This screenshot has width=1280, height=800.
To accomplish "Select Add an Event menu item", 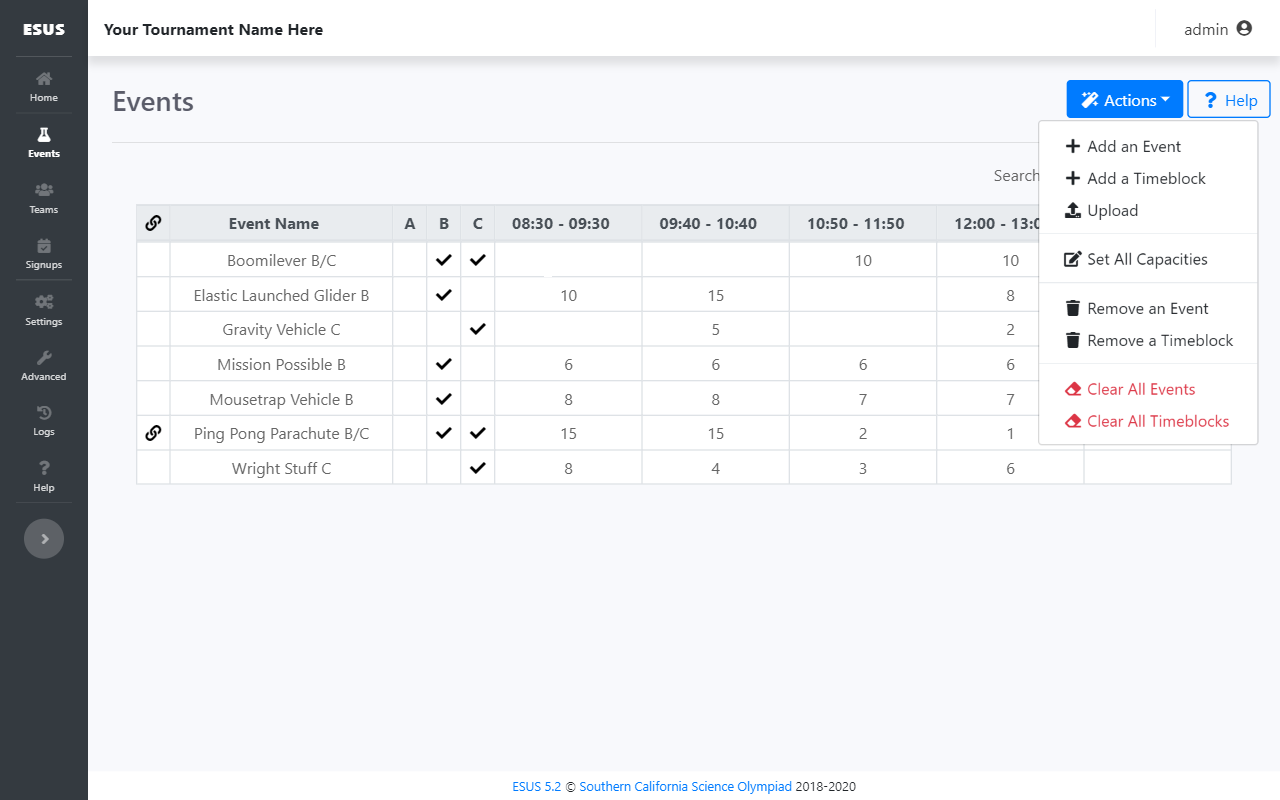I will pos(1133,147).
